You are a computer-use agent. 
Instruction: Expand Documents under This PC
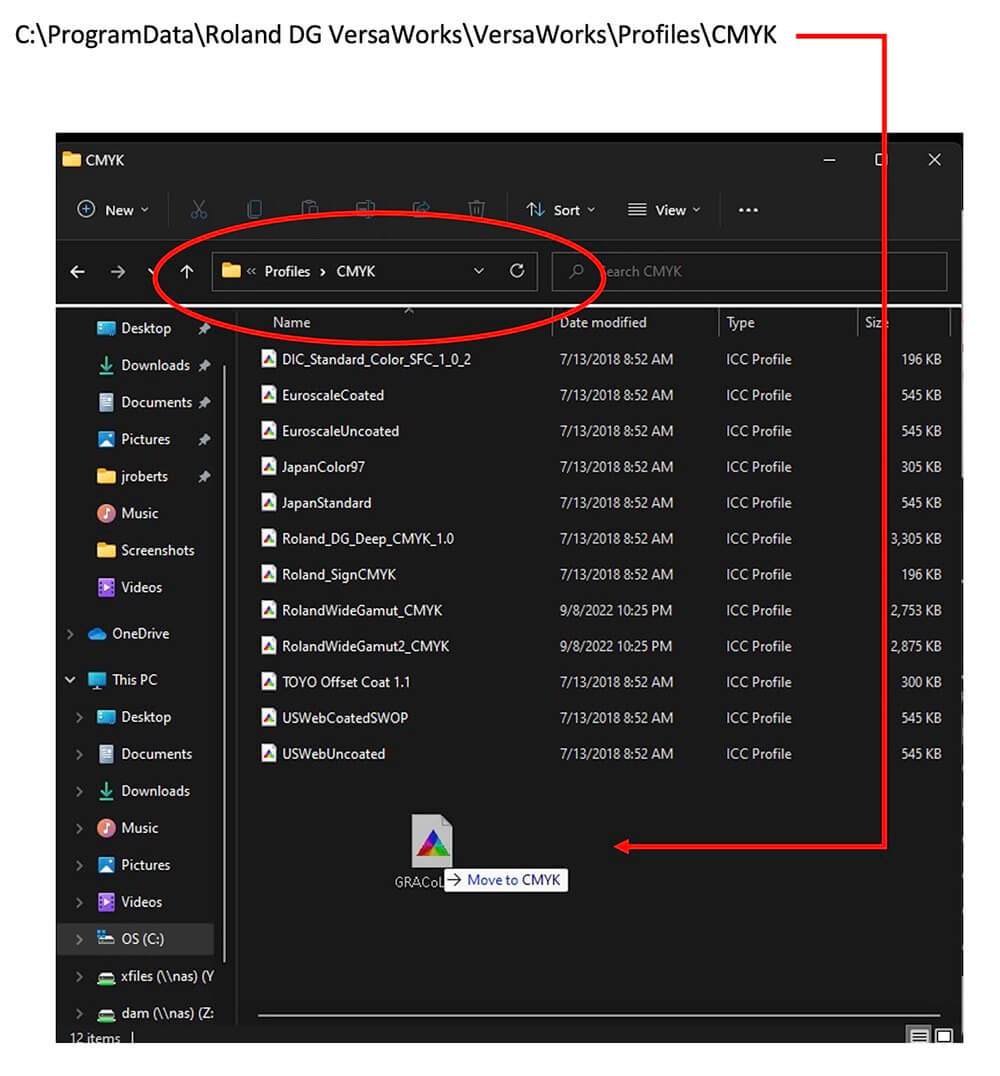pos(80,755)
